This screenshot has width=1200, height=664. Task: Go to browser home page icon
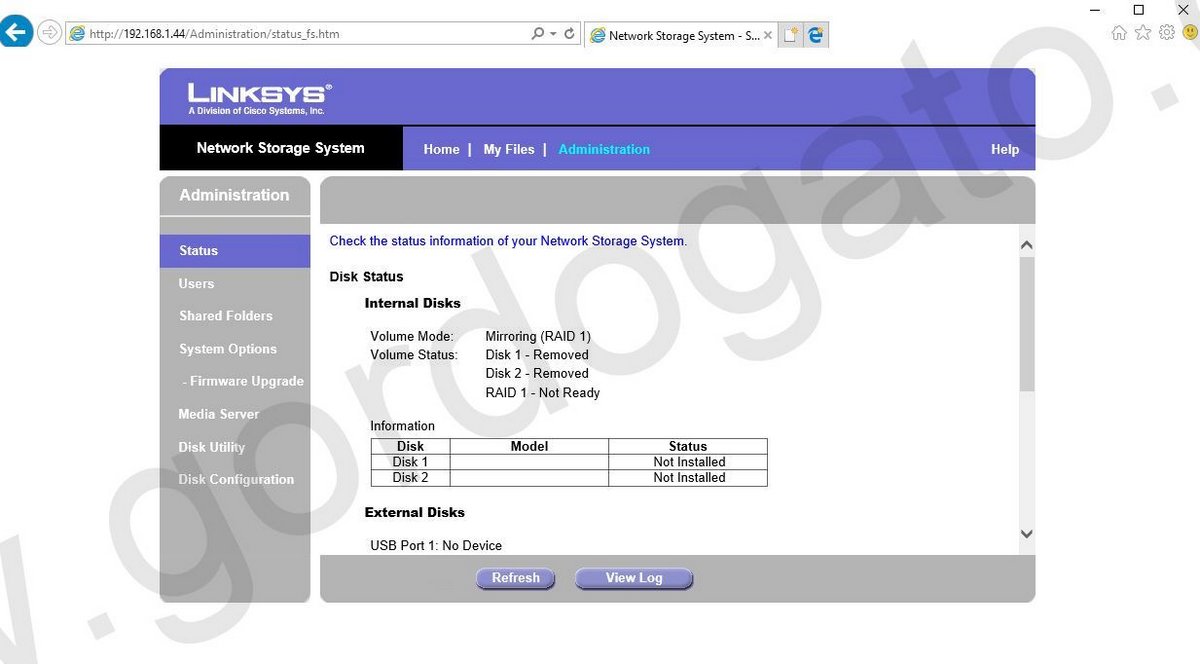click(x=1119, y=32)
